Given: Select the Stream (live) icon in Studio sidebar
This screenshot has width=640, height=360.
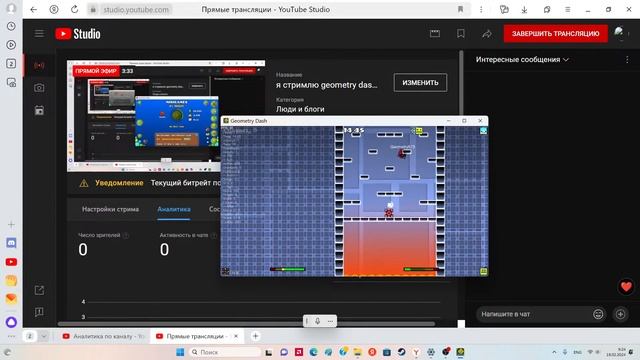Looking at the screenshot, I should [39, 65].
